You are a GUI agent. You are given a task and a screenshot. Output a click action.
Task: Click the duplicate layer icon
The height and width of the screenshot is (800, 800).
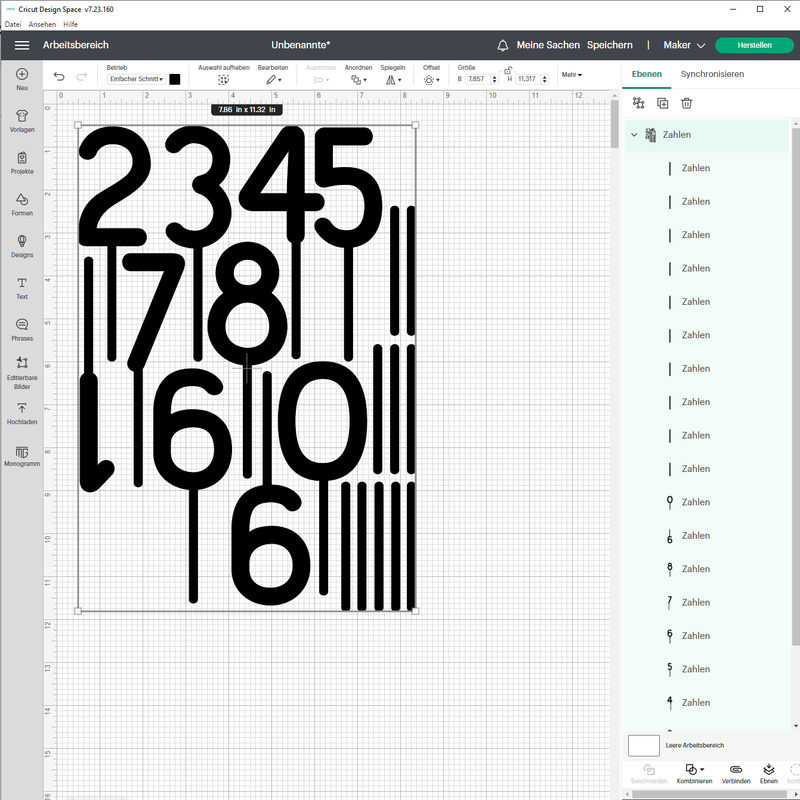(662, 103)
